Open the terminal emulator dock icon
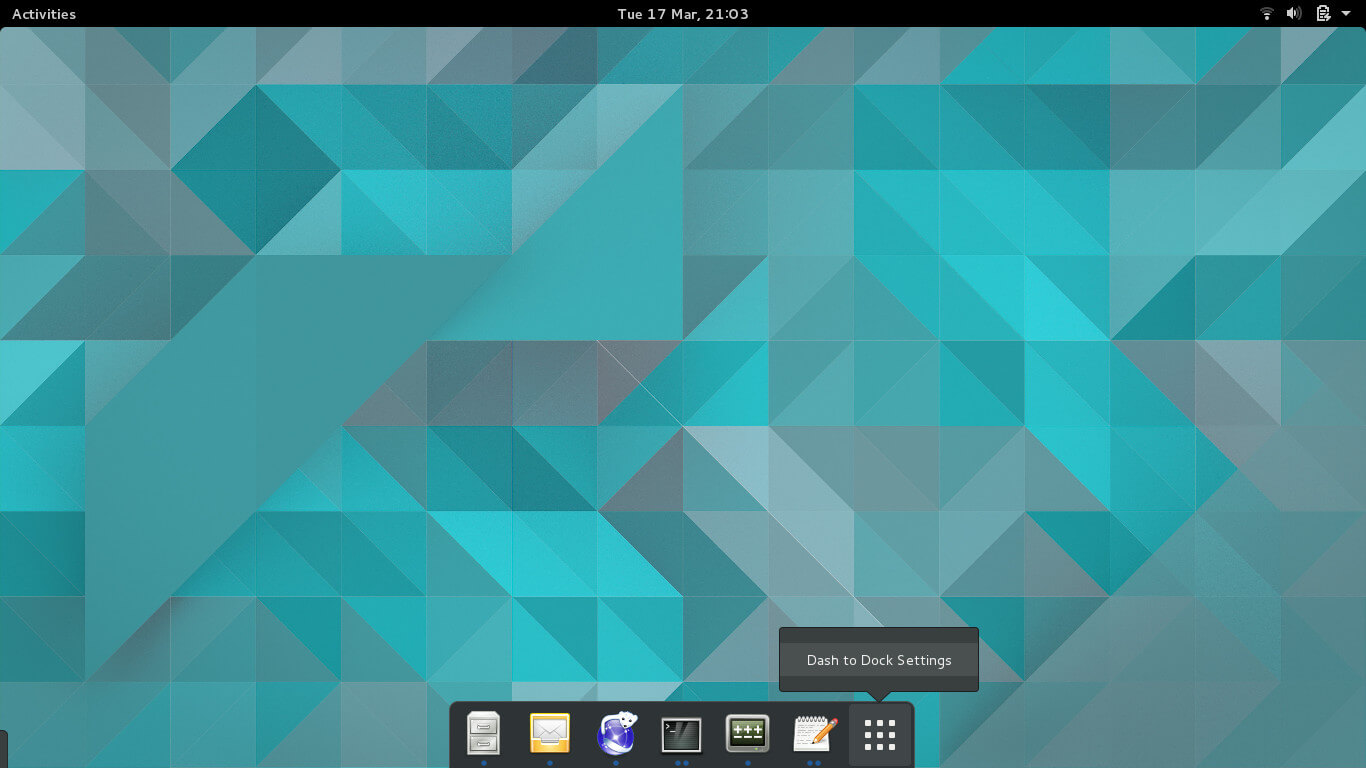This screenshot has height=768, width=1366. click(x=682, y=733)
